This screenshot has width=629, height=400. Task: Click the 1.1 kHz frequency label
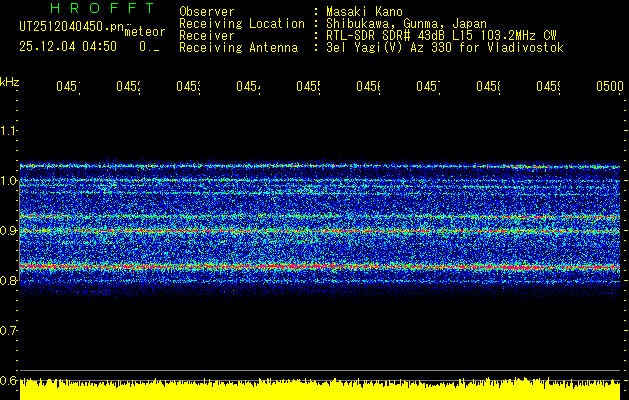(x=8, y=130)
